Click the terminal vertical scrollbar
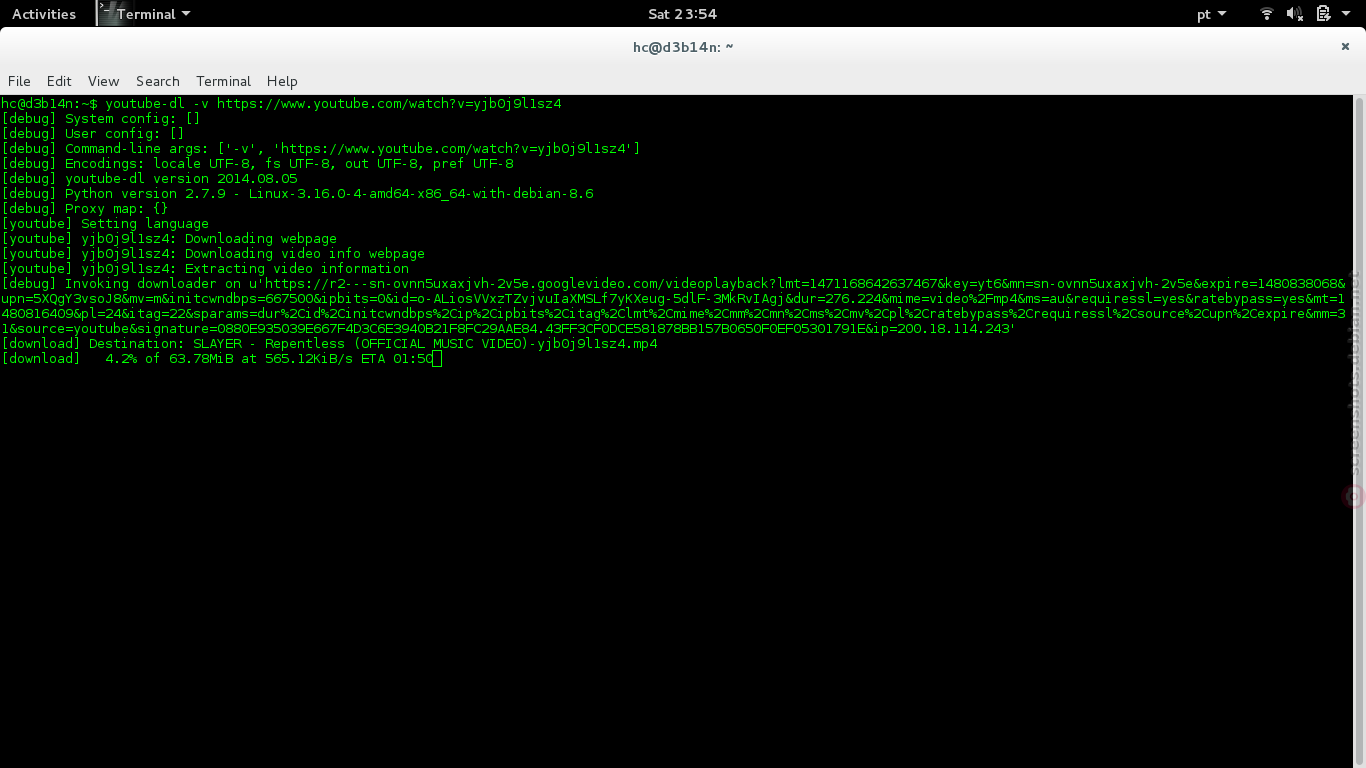 (1359, 430)
